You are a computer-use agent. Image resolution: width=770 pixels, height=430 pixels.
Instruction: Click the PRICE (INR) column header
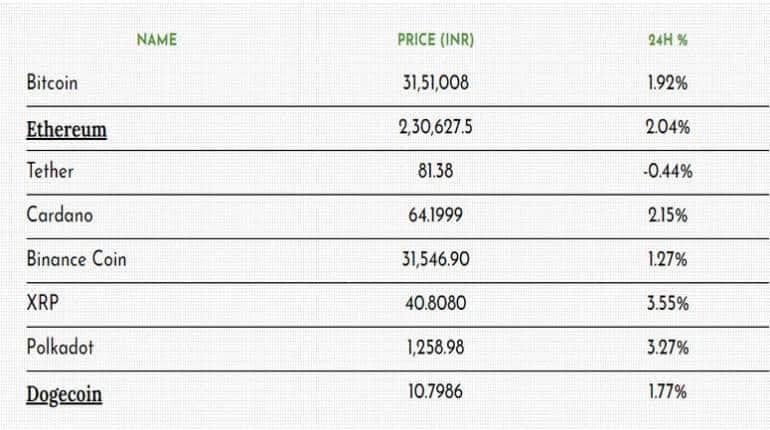coord(435,40)
